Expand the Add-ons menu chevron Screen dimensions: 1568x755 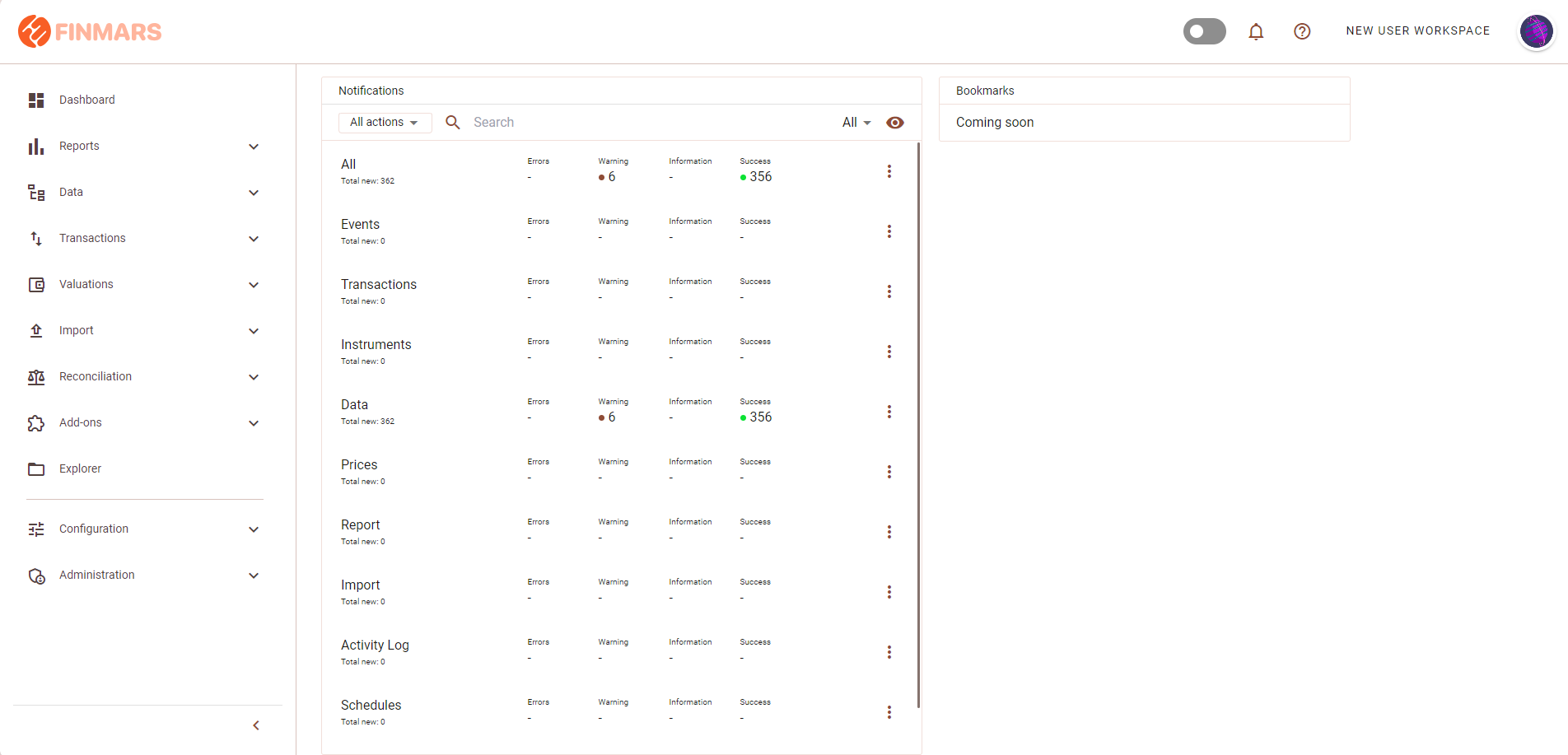[254, 423]
